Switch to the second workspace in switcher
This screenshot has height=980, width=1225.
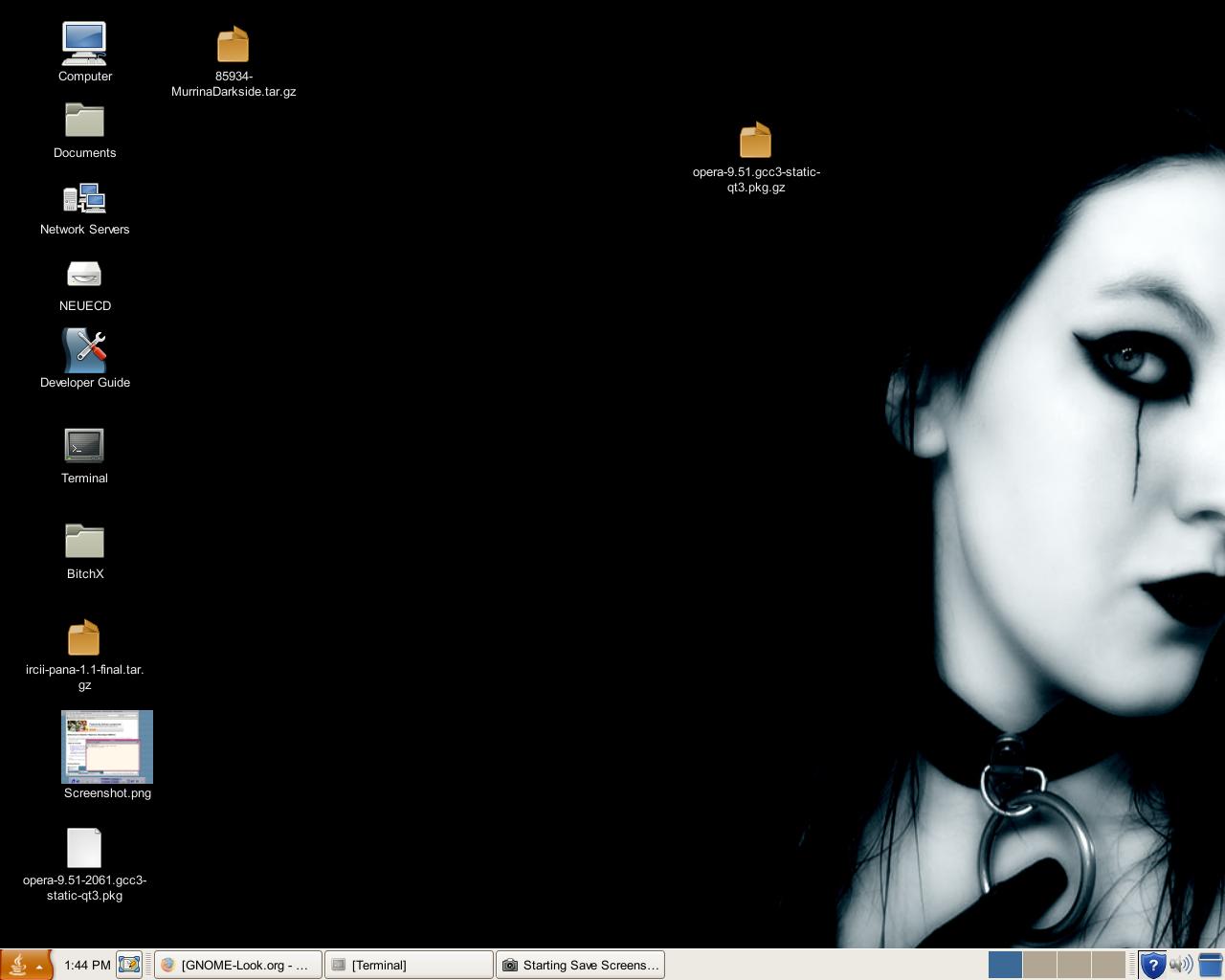coord(1039,965)
